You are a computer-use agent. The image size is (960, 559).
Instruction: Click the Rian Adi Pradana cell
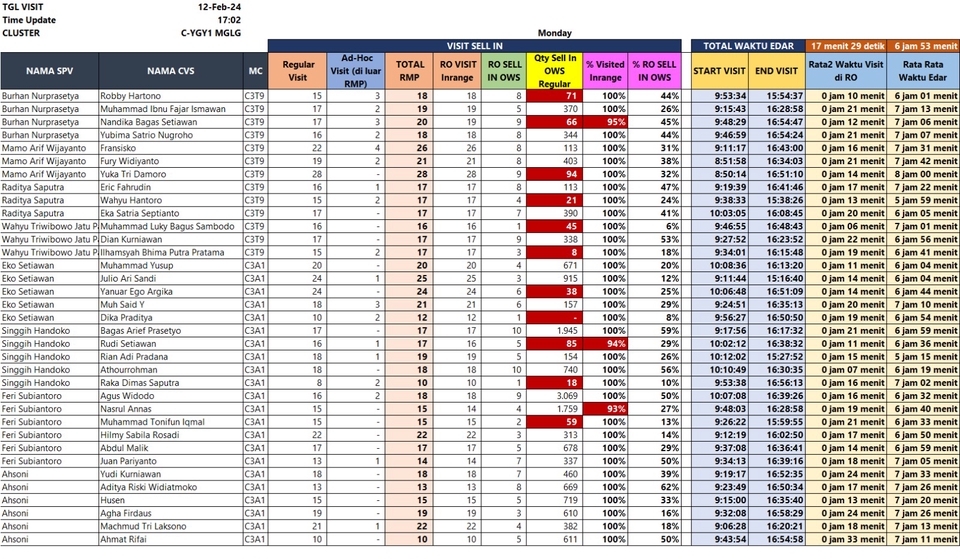click(x=171, y=357)
